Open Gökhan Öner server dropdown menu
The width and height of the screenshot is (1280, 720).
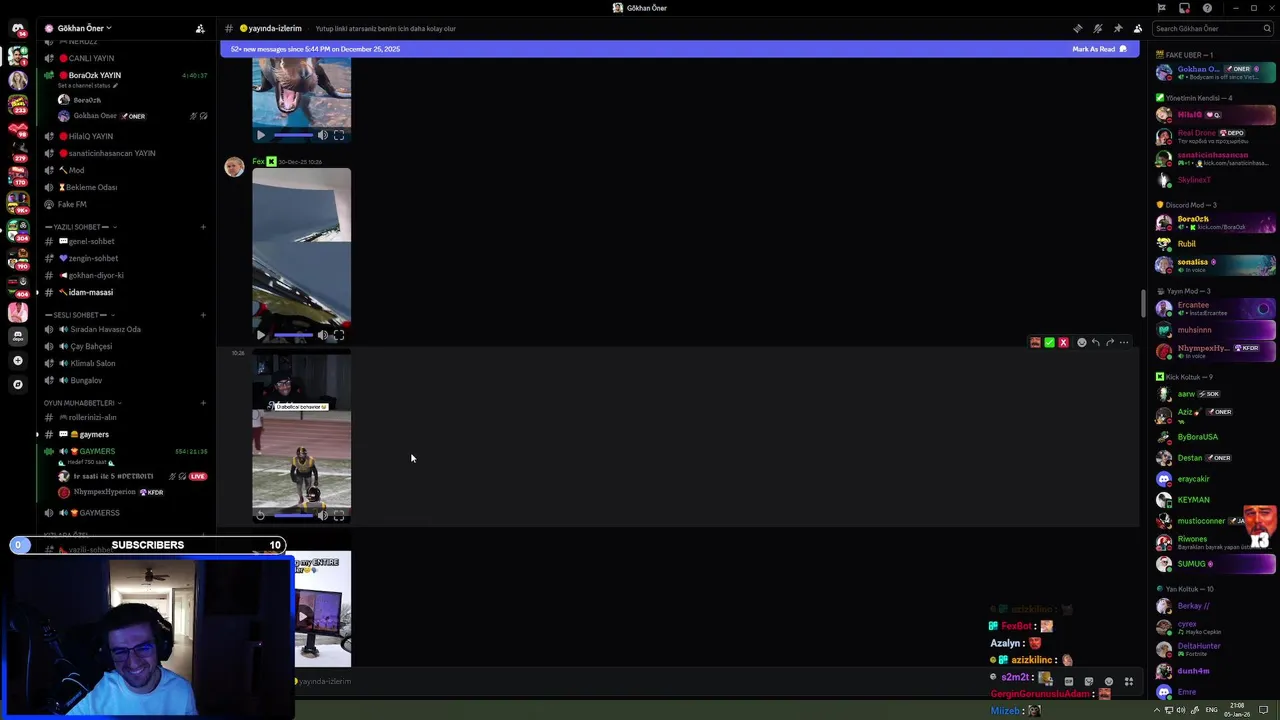coord(84,28)
